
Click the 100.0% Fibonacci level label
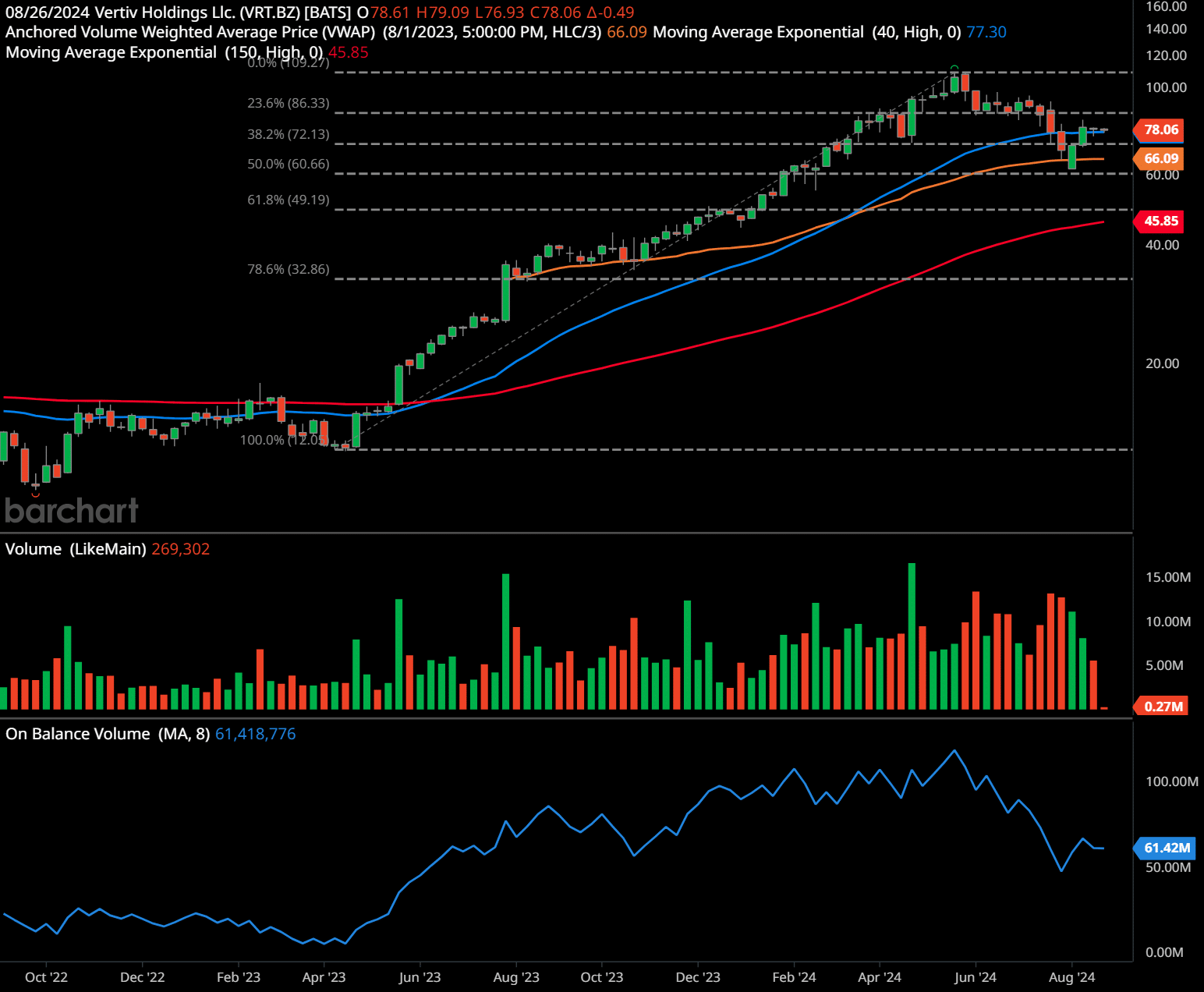285,440
